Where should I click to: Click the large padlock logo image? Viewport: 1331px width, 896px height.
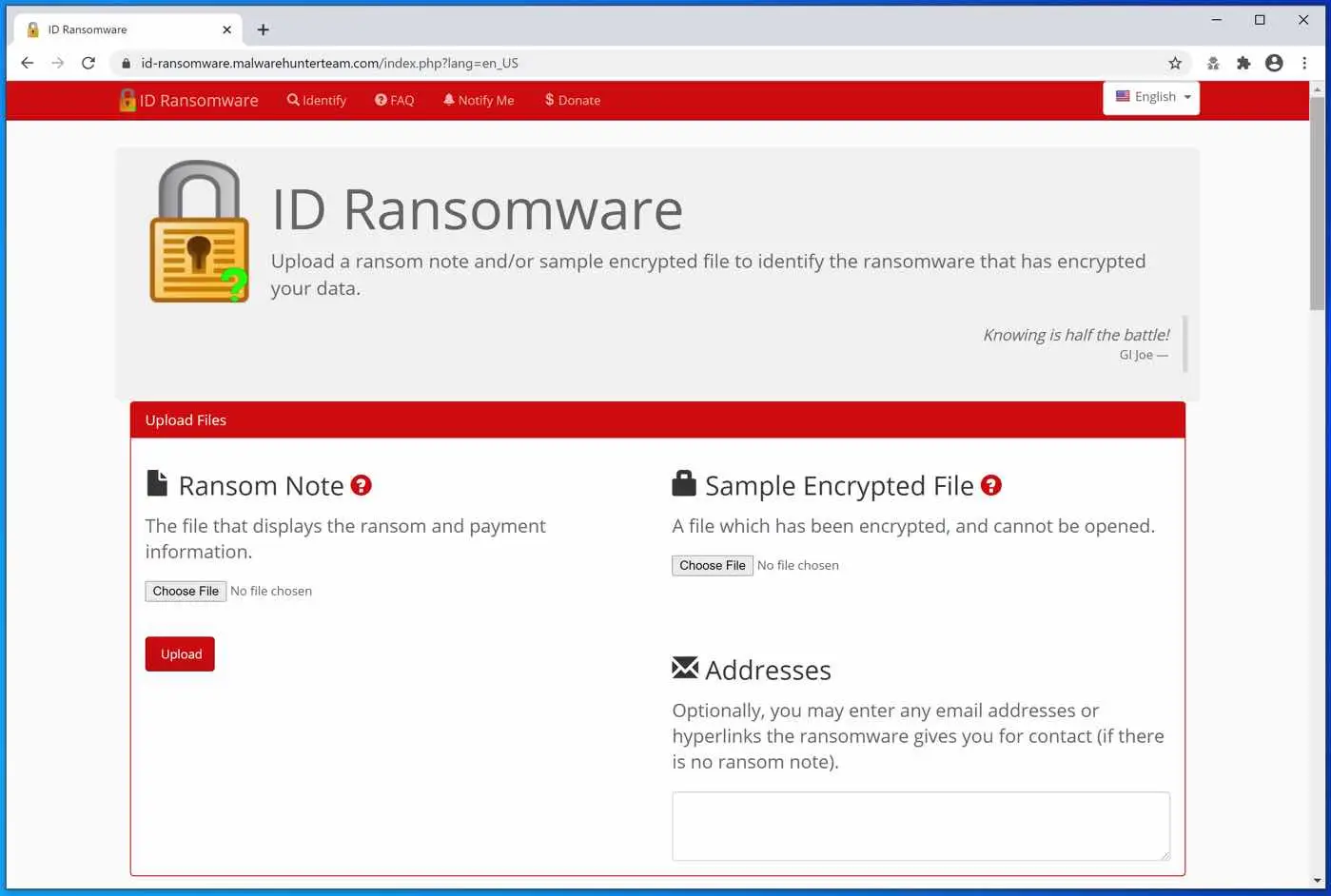pos(199,231)
